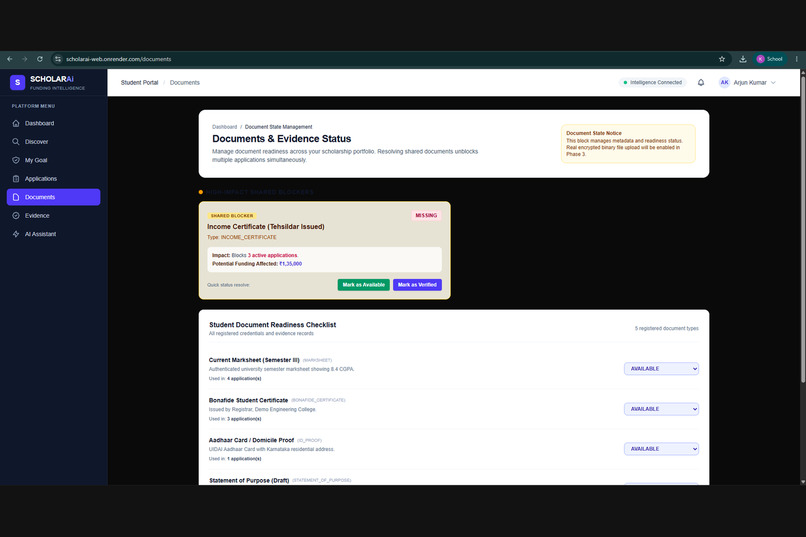Click the Intelligence Connected status badge

652,83
